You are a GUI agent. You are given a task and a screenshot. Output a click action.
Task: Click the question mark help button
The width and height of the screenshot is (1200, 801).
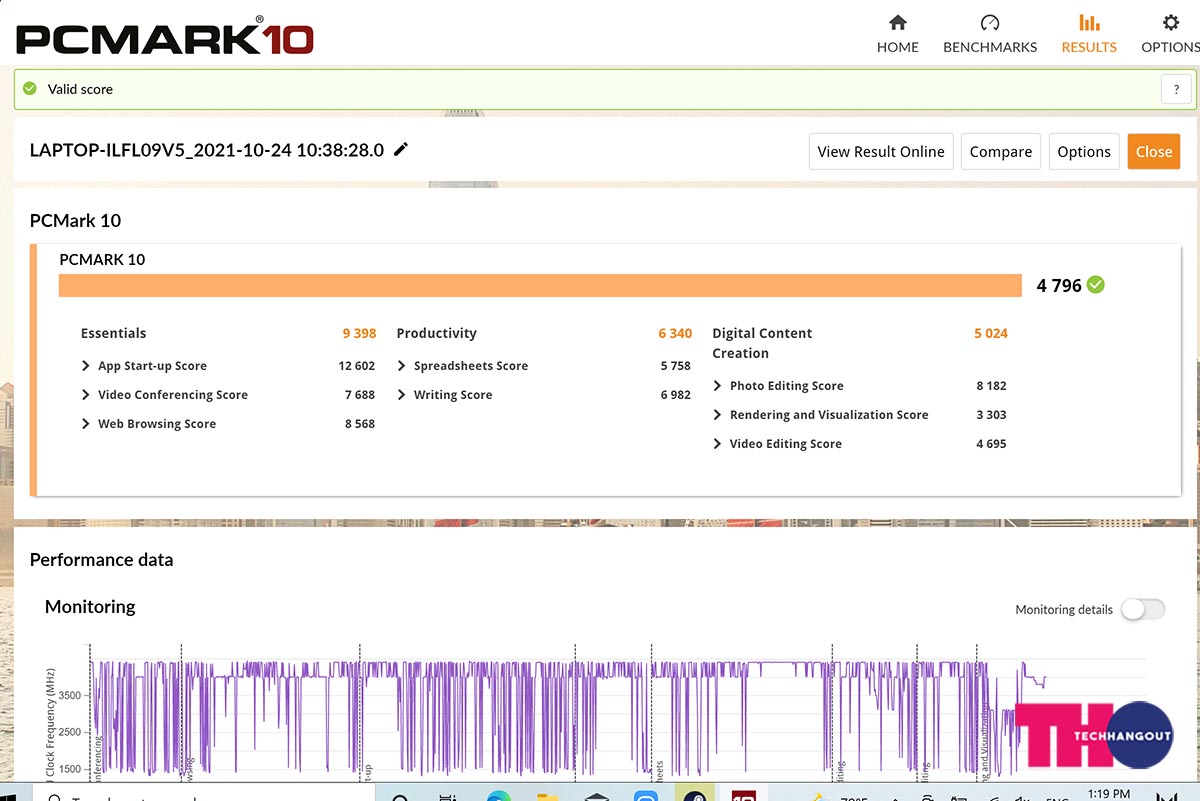[x=1176, y=89]
